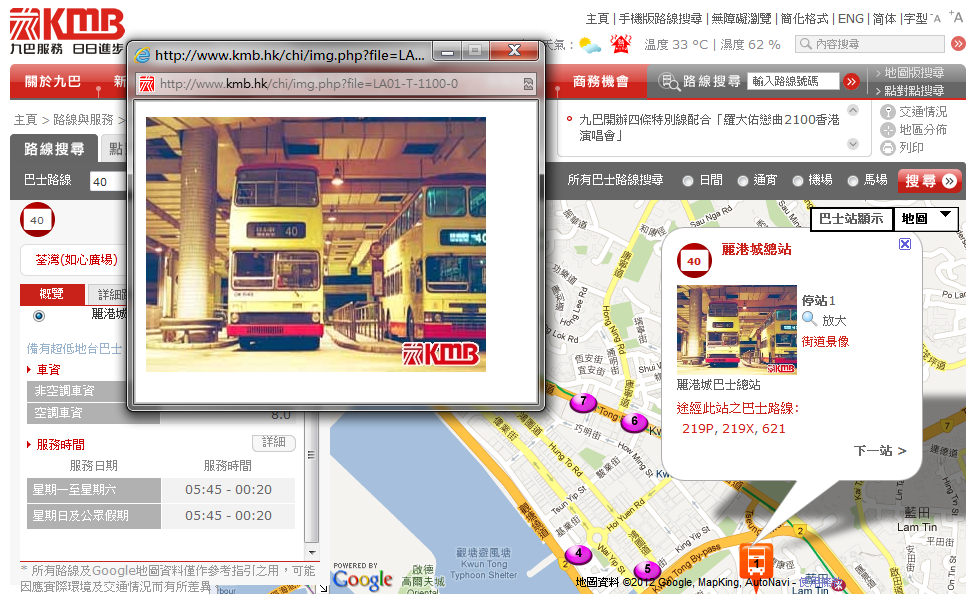976x594 pixels.
Task: Click the IE icon in popup title bar
Action: coord(143,55)
